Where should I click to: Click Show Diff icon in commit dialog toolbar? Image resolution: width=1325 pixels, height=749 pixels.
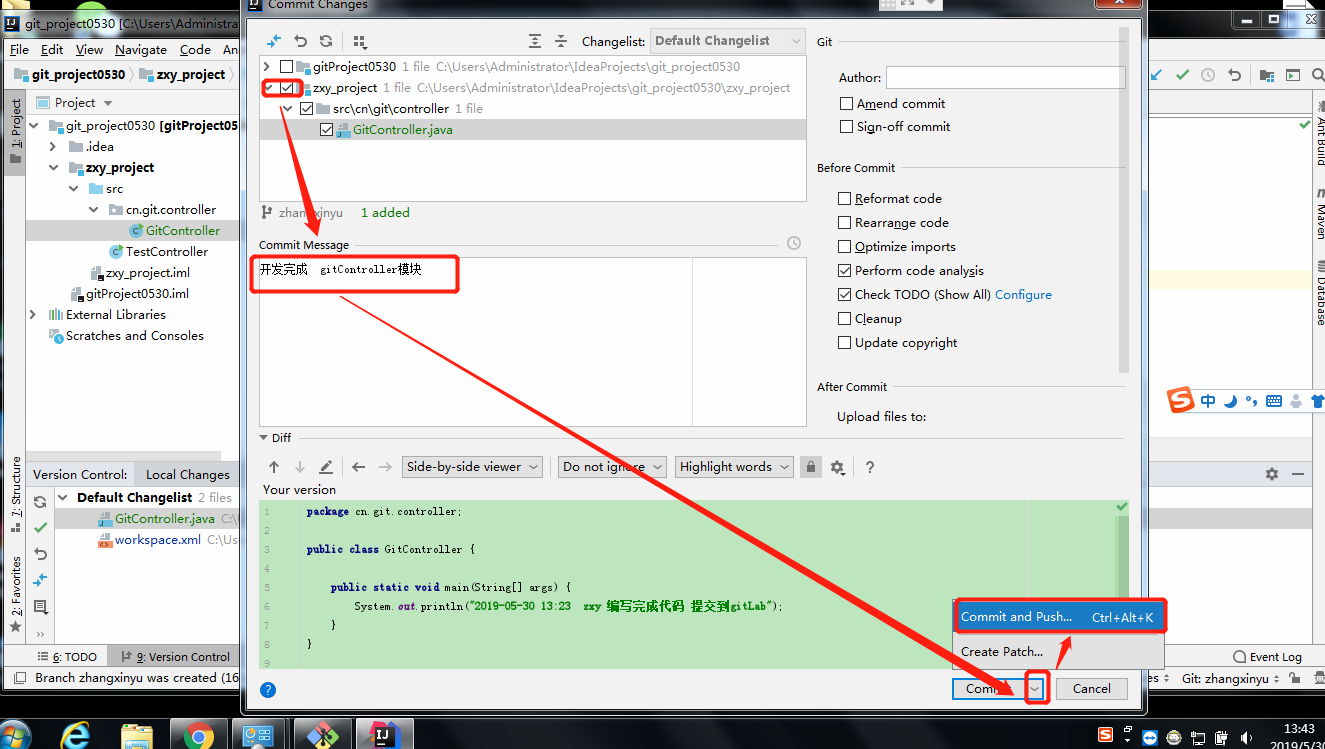click(x=274, y=41)
